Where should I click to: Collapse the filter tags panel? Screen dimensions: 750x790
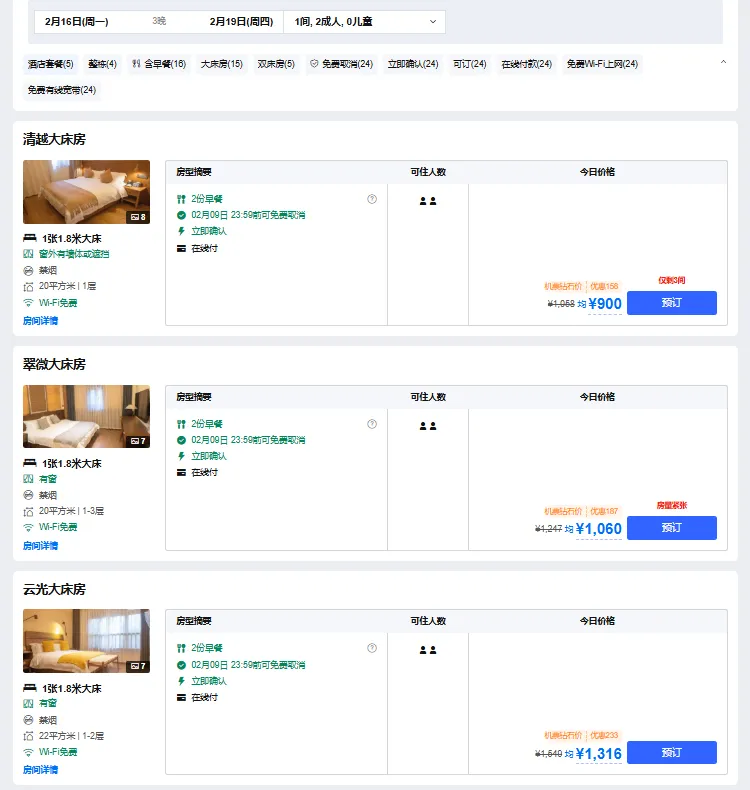[723, 63]
